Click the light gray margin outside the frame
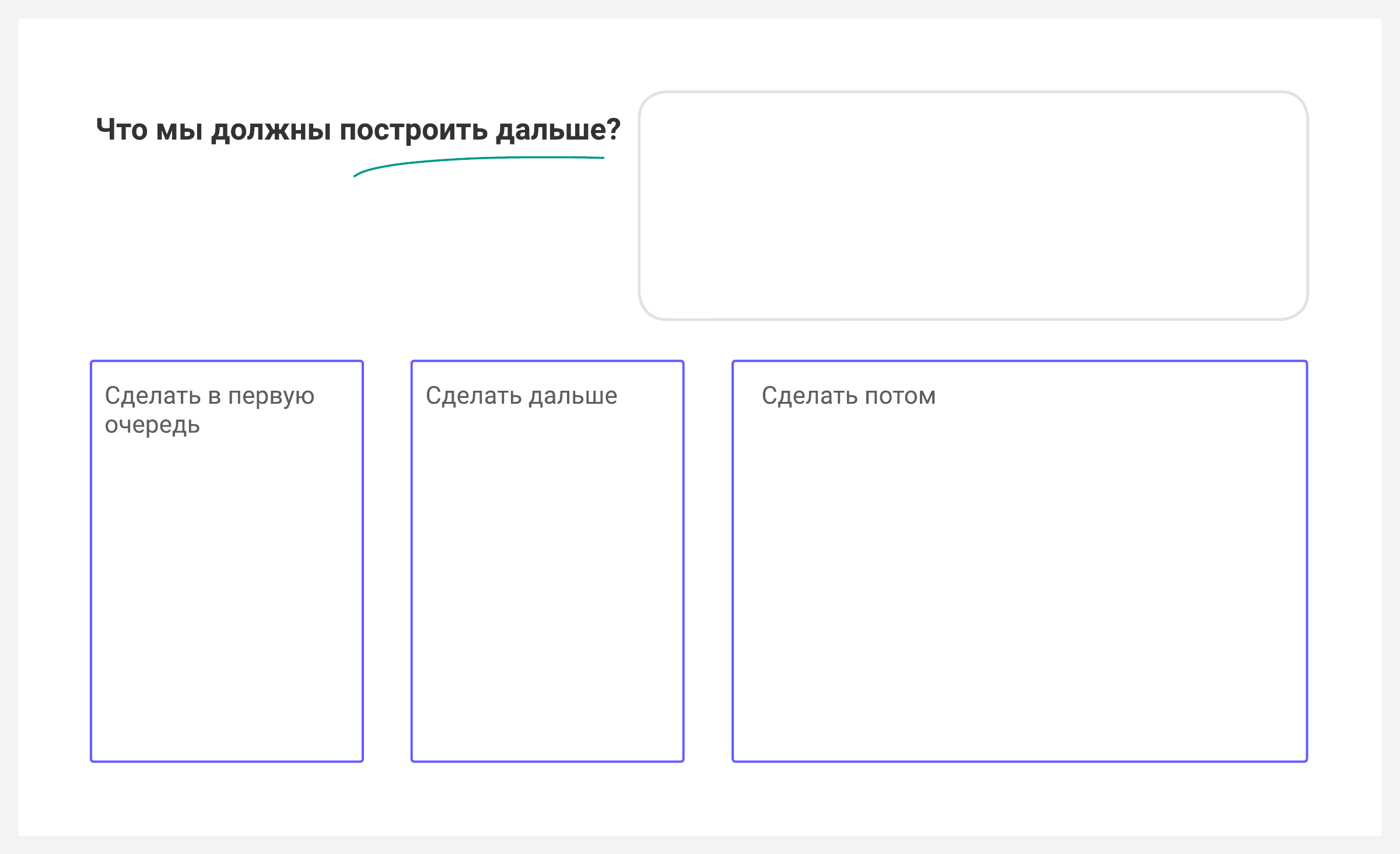Viewport: 1400px width, 854px height. (8, 427)
